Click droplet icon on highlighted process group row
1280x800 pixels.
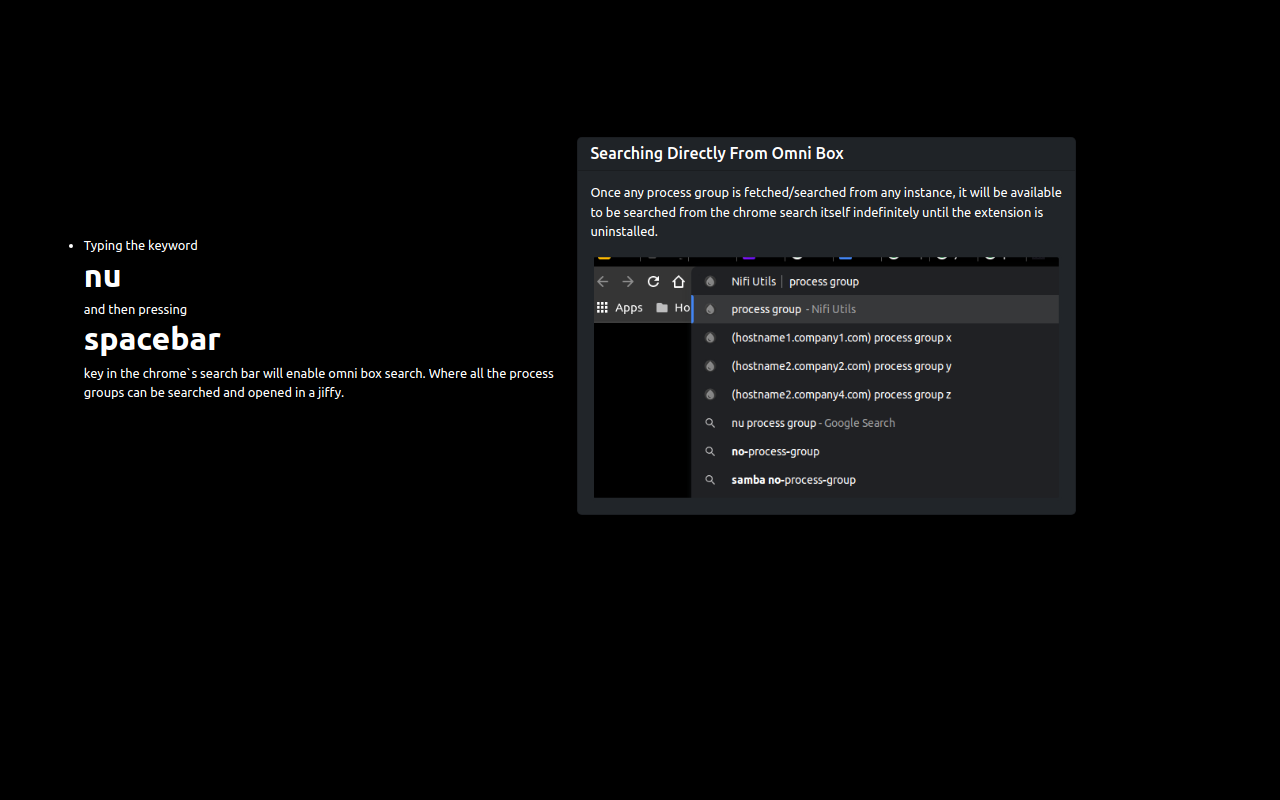[x=710, y=309]
